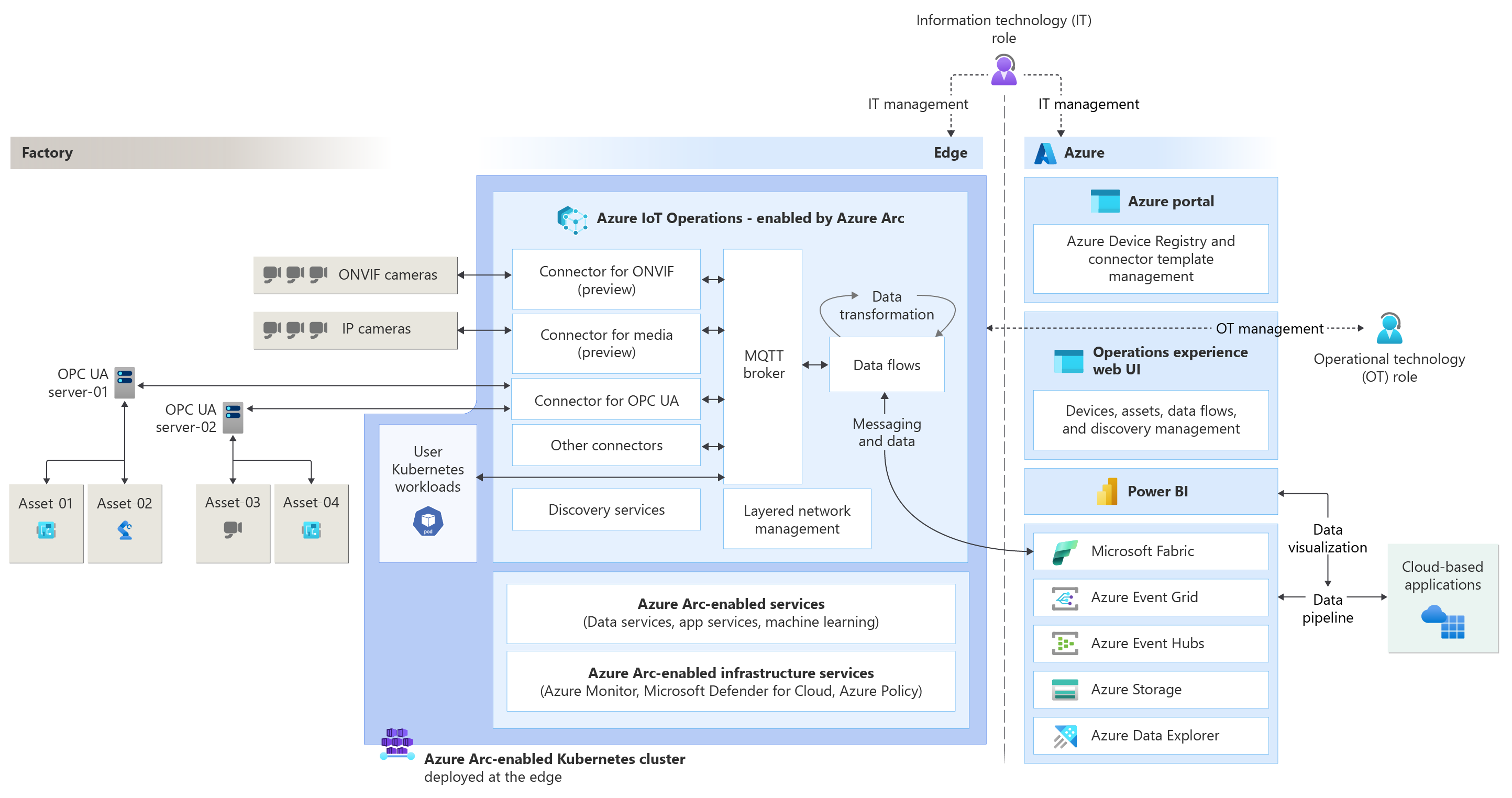Click the Connector for OPC UA box
1512x798 pixels.
(x=606, y=400)
